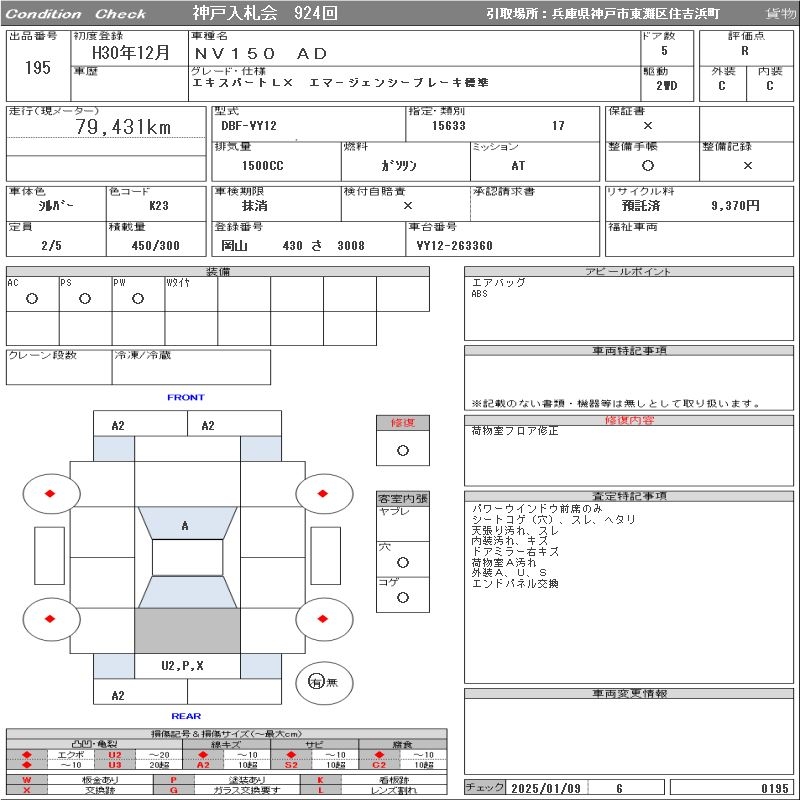Click the red 修復内容 section header
The image size is (800, 800).
[x=630, y=420]
